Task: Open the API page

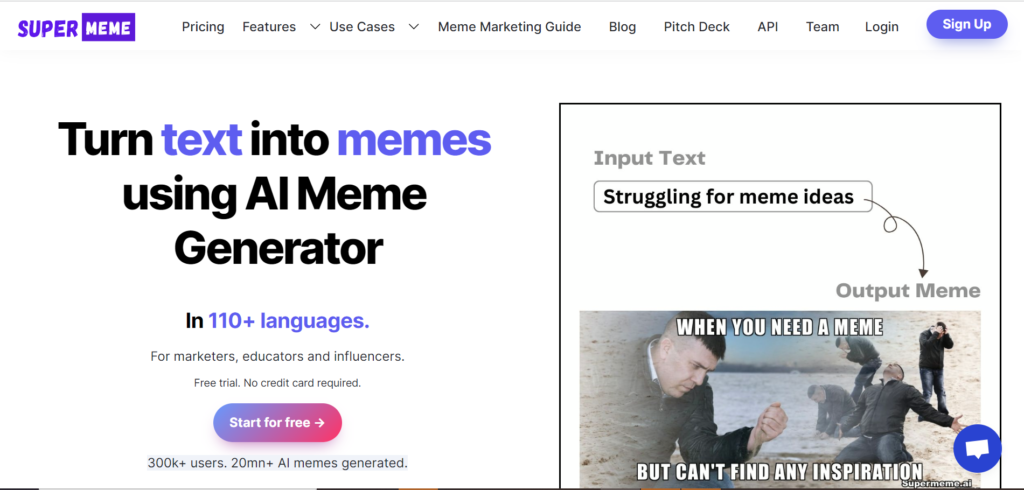Action: coord(768,27)
